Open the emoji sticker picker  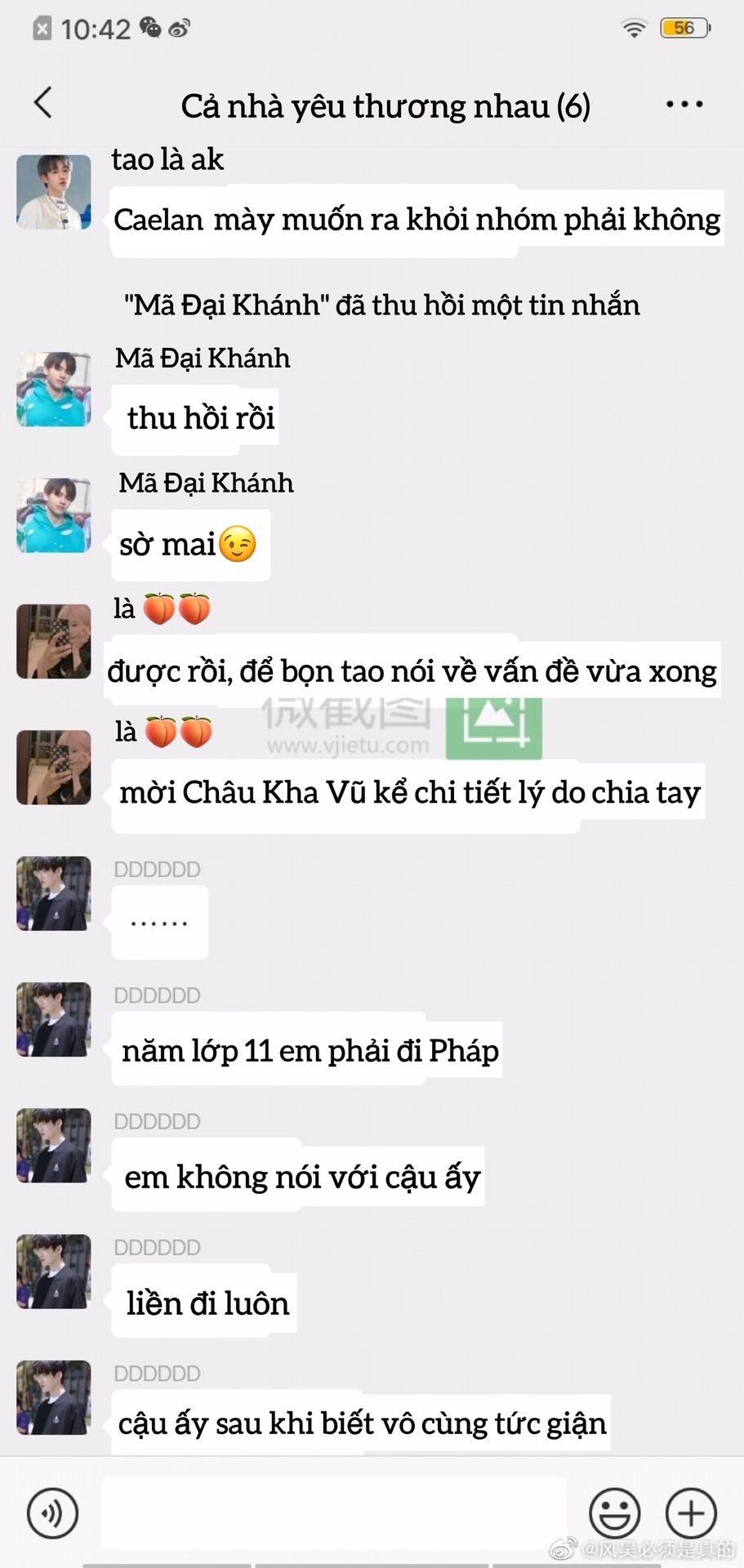(614, 1513)
